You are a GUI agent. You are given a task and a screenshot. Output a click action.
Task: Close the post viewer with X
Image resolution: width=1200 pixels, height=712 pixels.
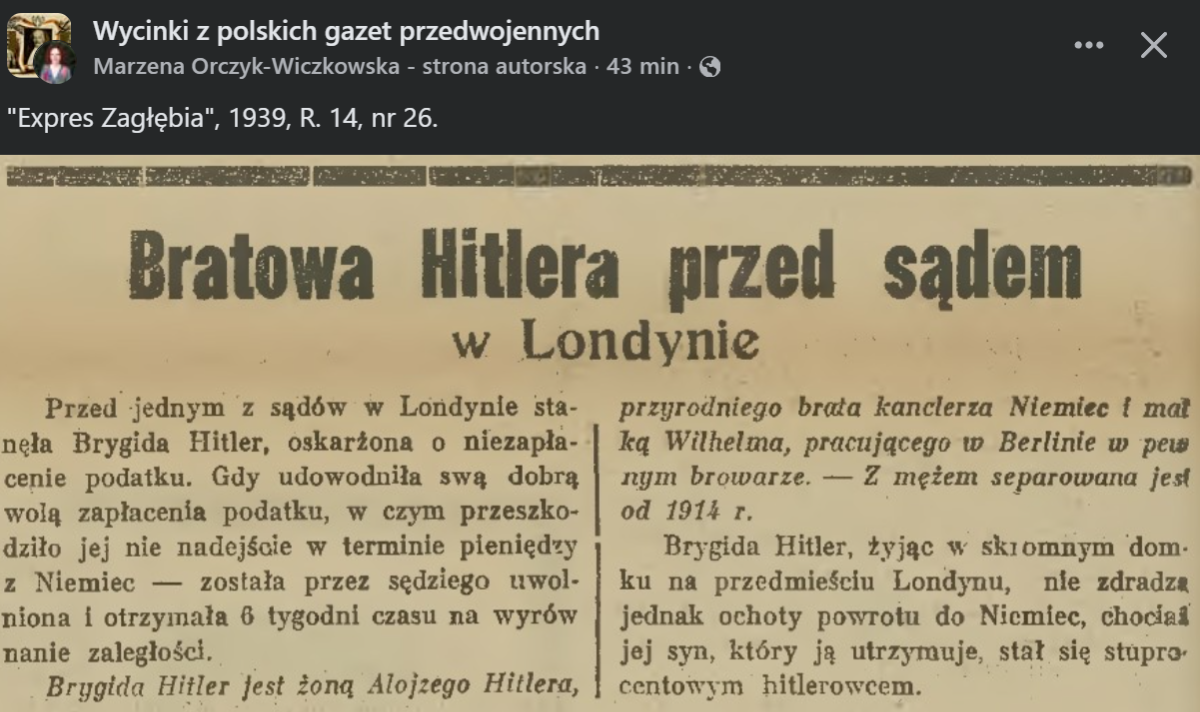(x=1154, y=45)
